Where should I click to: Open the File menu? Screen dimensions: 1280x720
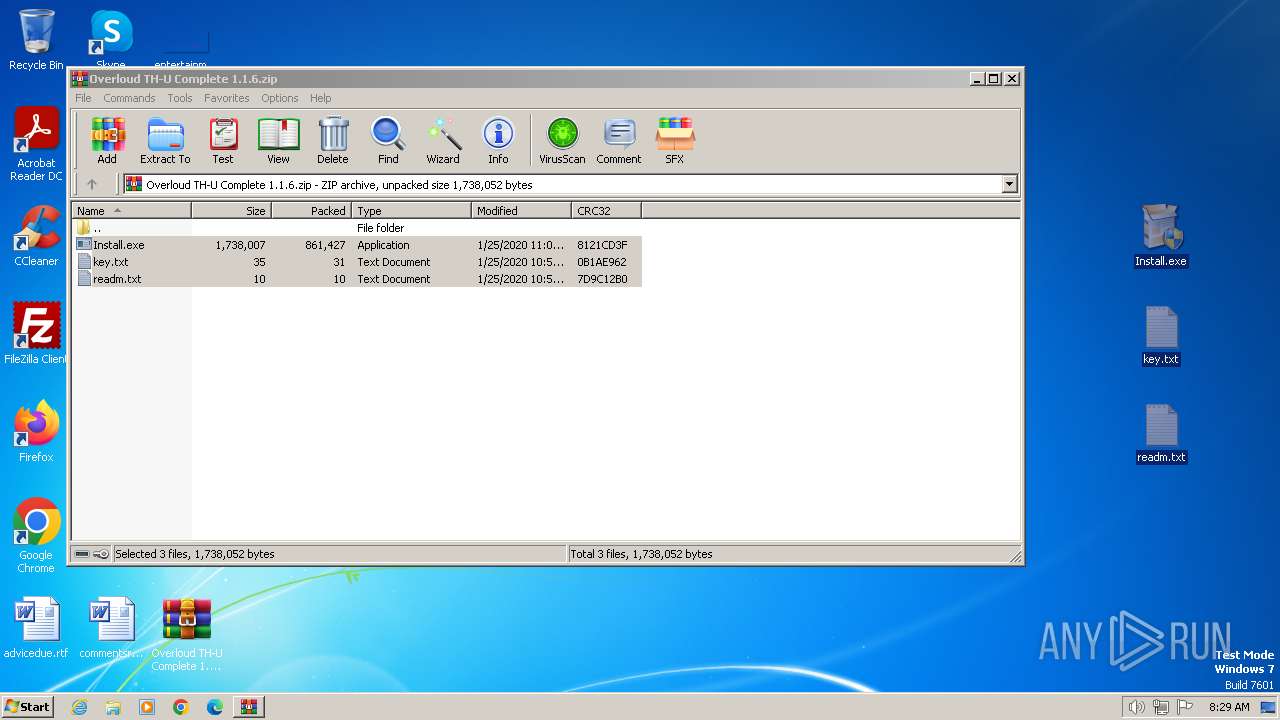pos(83,98)
